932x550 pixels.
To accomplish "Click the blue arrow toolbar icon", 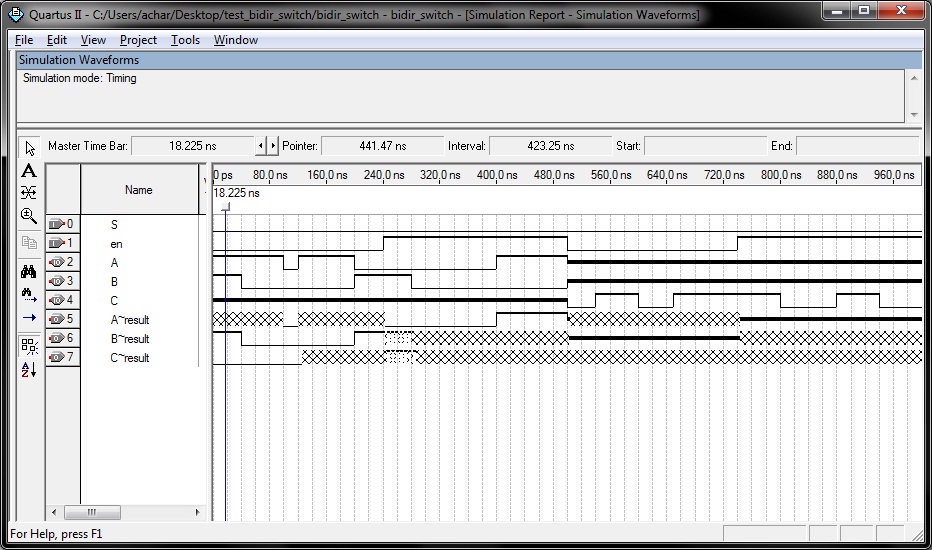I will tap(29, 318).
